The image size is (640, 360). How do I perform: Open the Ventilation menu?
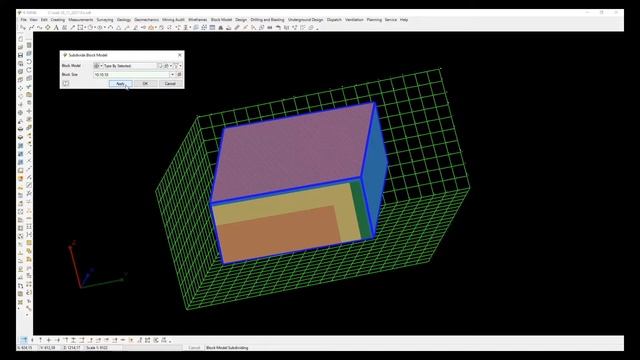(x=354, y=20)
